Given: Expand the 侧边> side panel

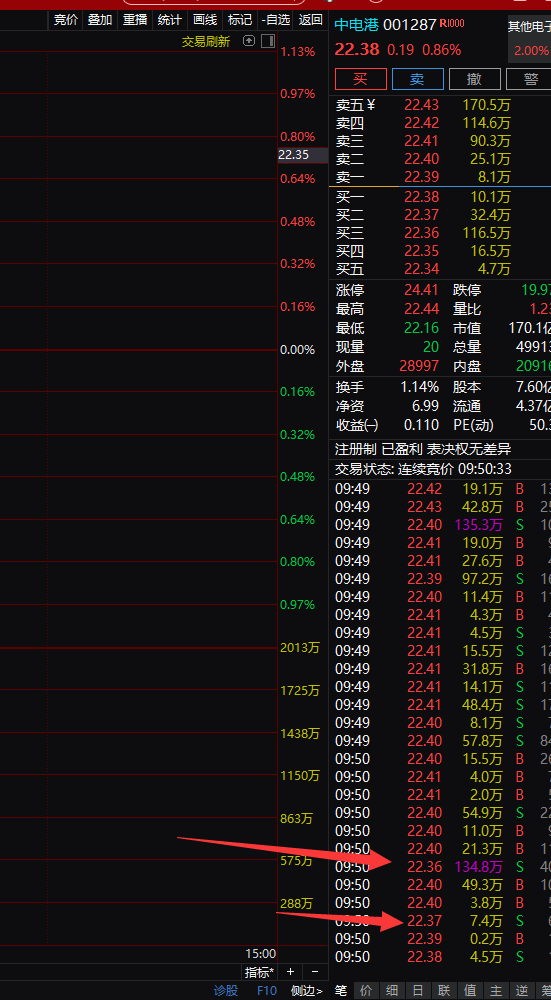Looking at the screenshot, I should (x=307, y=990).
